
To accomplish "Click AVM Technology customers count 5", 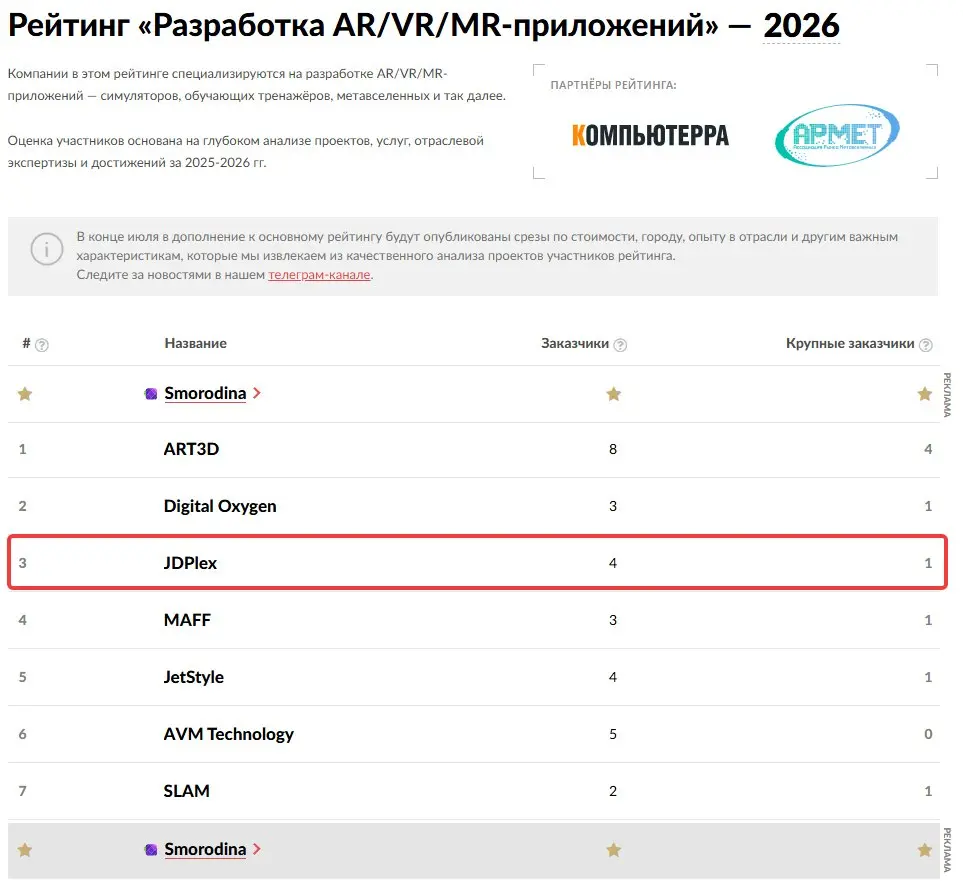I will point(613,734).
